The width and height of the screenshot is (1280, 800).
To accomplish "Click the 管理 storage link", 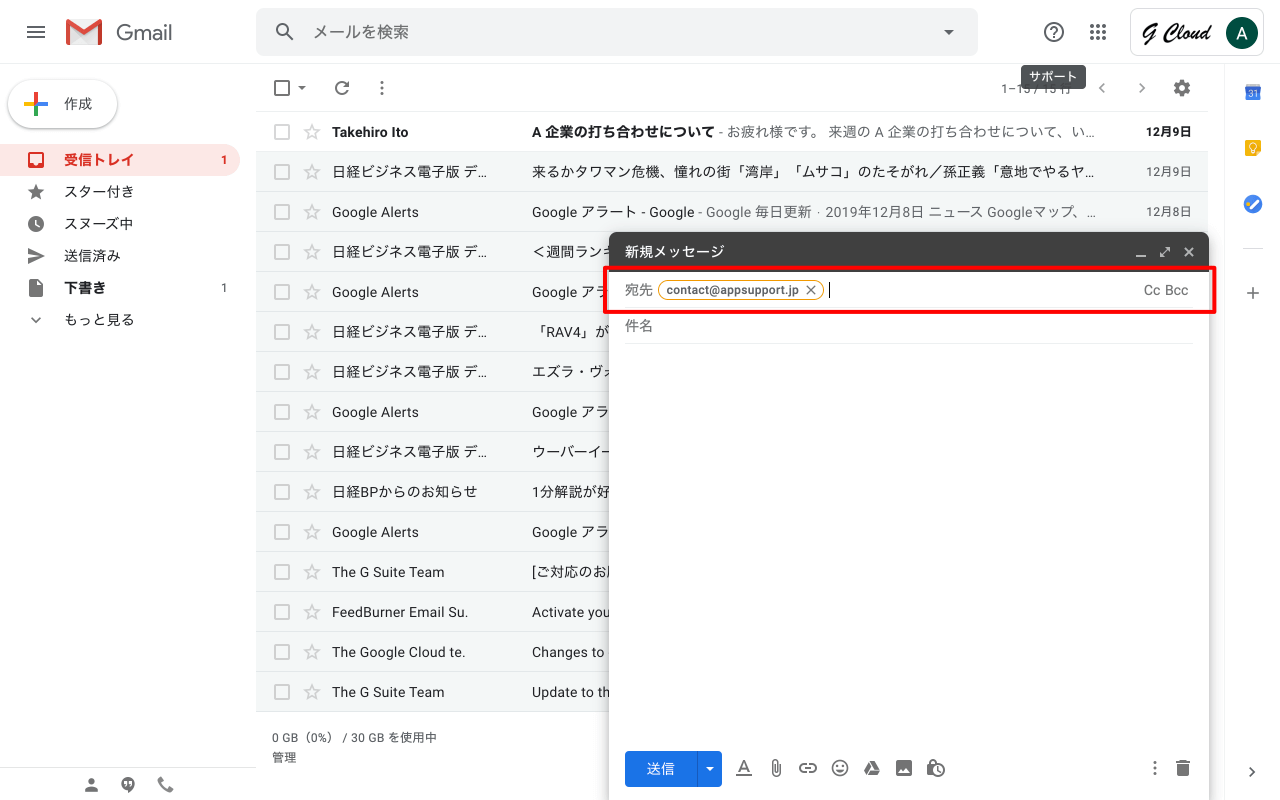I will click(x=284, y=758).
